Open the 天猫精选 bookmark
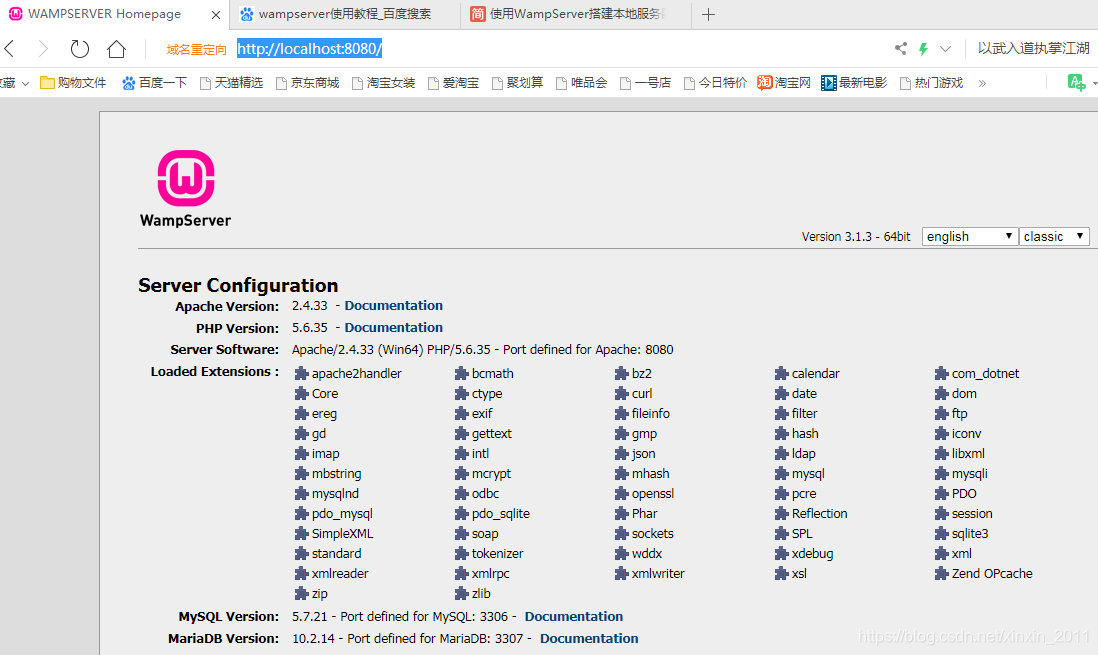The image size is (1098, 655). click(231, 83)
